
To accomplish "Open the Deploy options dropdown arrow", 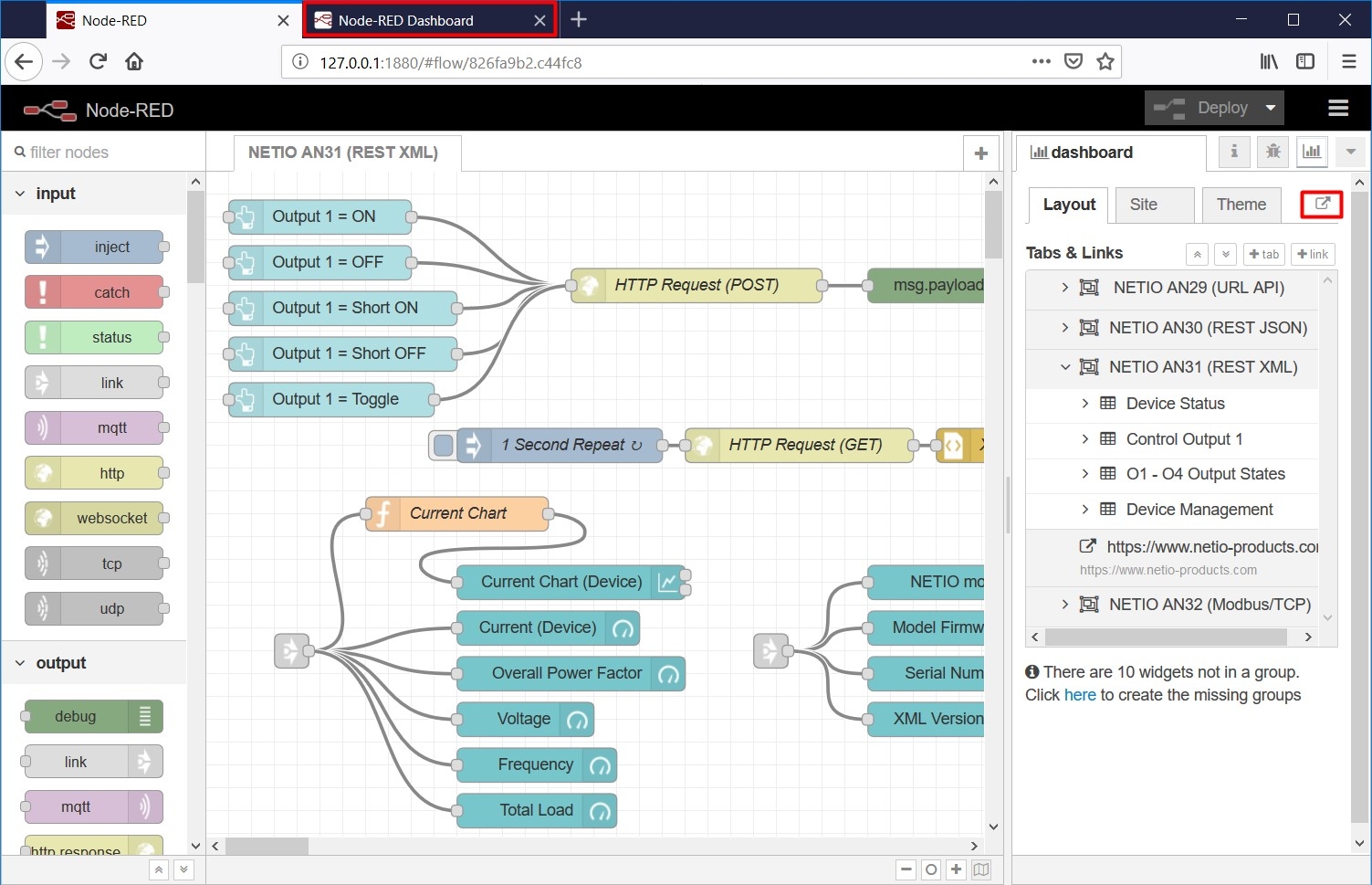I will click(1271, 108).
